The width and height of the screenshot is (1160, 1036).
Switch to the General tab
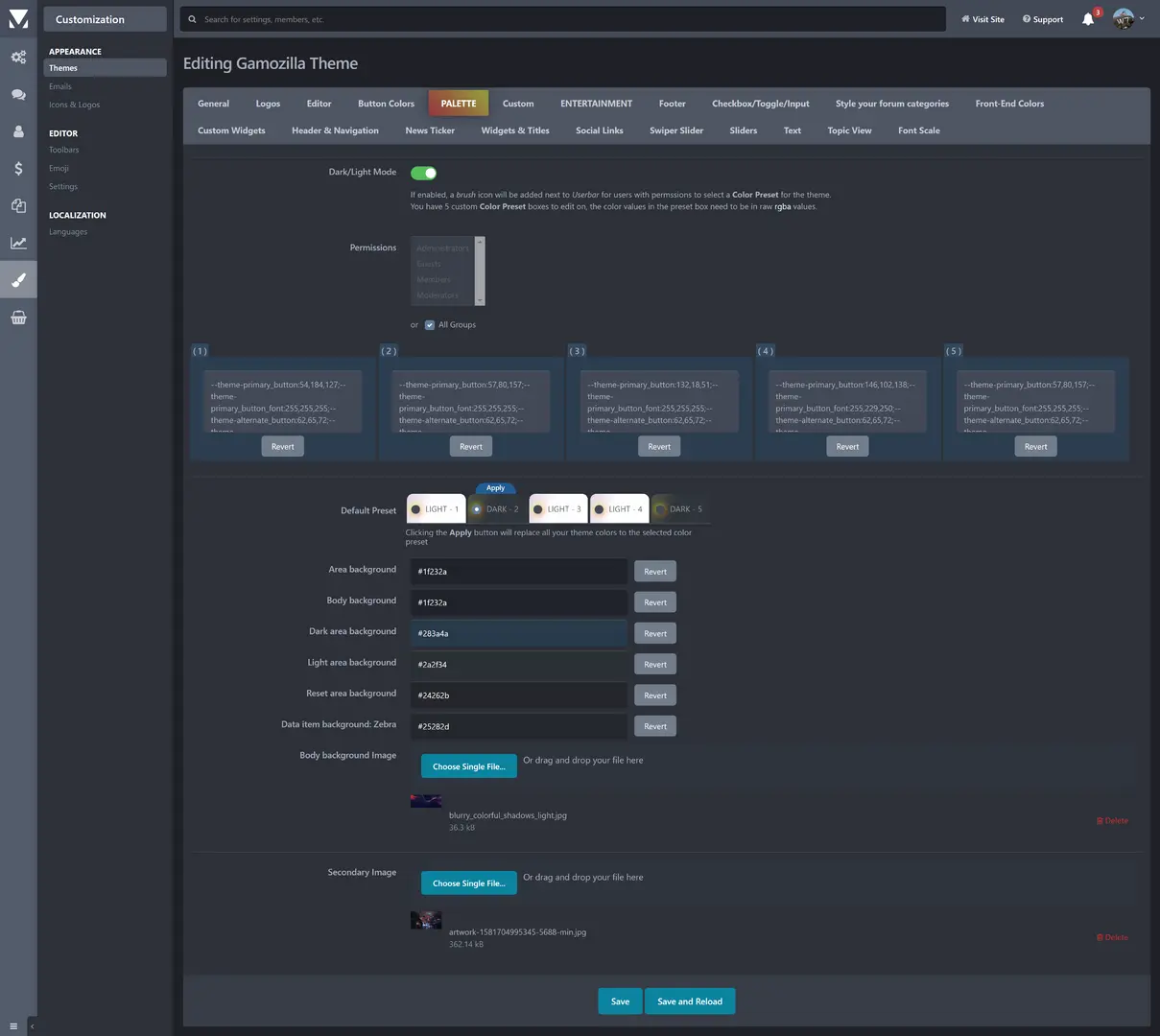click(x=213, y=104)
